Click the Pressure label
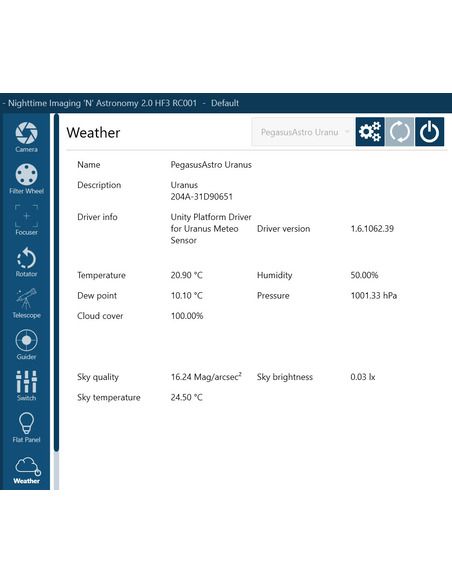The height and width of the screenshot is (584, 452). tap(273, 296)
